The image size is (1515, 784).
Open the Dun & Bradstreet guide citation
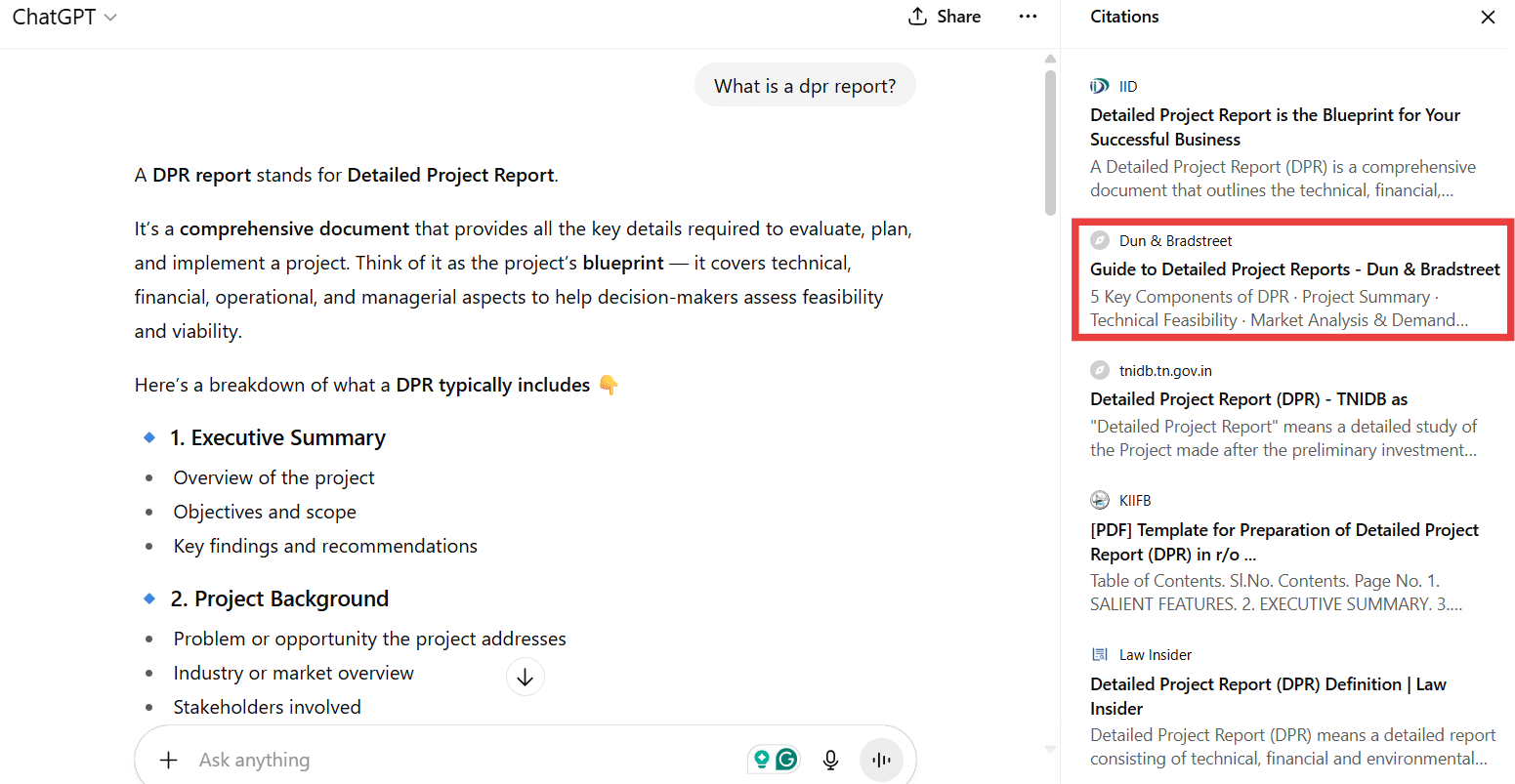pyautogui.click(x=1294, y=269)
